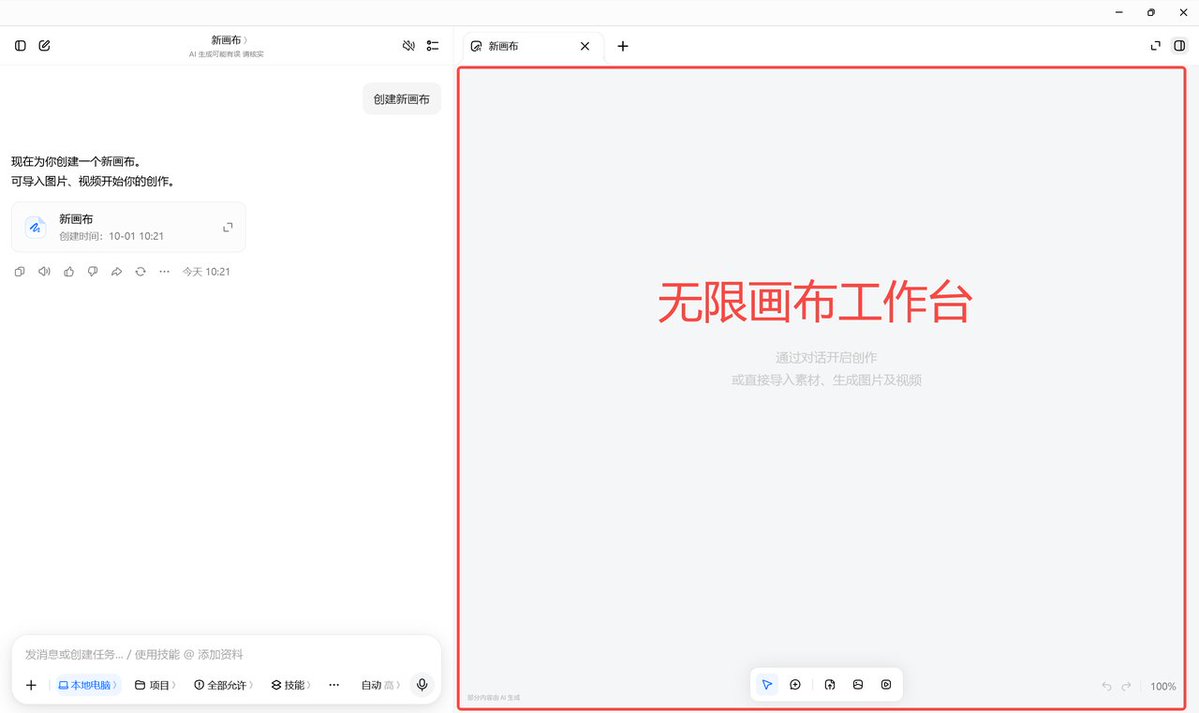Image resolution: width=1199 pixels, height=713 pixels.
Task: Select the add comment chat tool
Action: click(795, 685)
